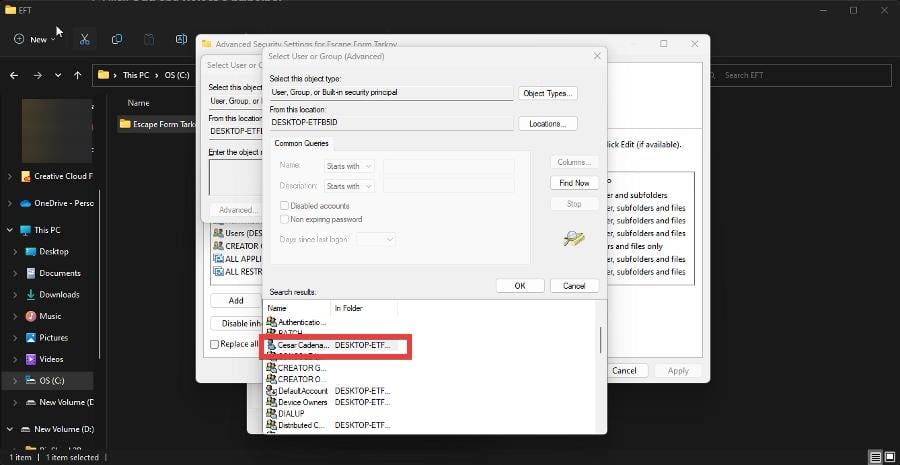Expand the Pictures tree node arrow
The height and width of the screenshot is (465, 900).
[15, 338]
